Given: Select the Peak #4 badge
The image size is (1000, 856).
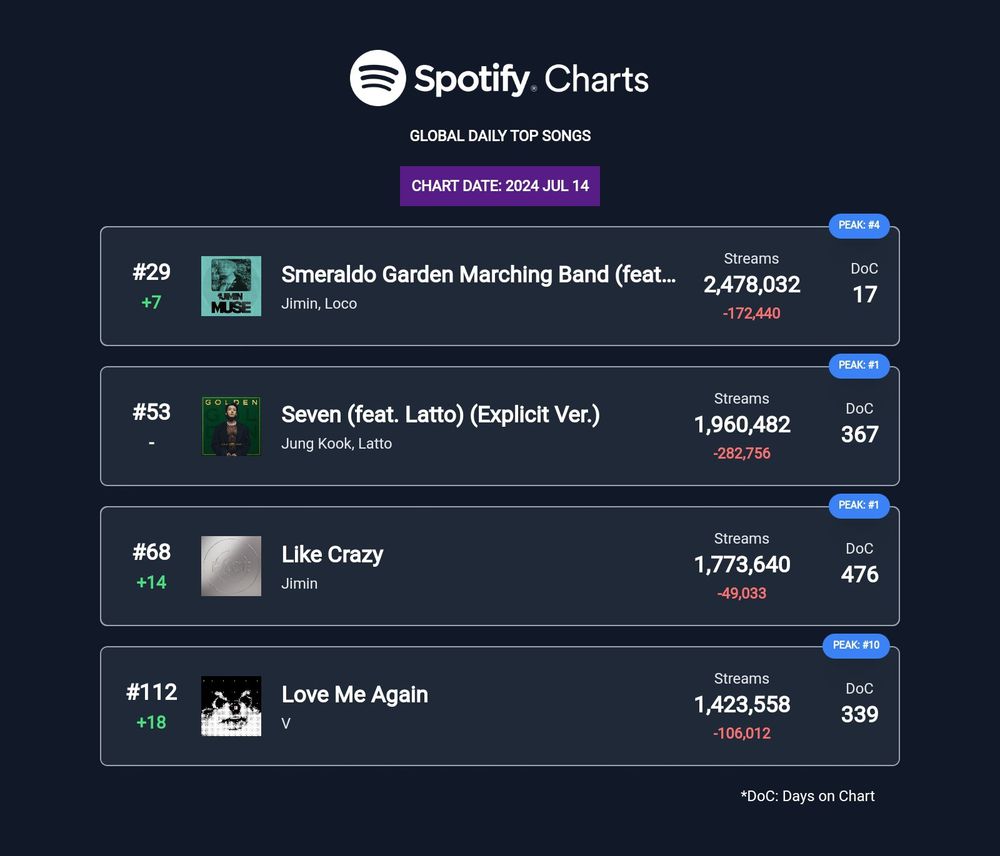Looking at the screenshot, I should point(859,226).
